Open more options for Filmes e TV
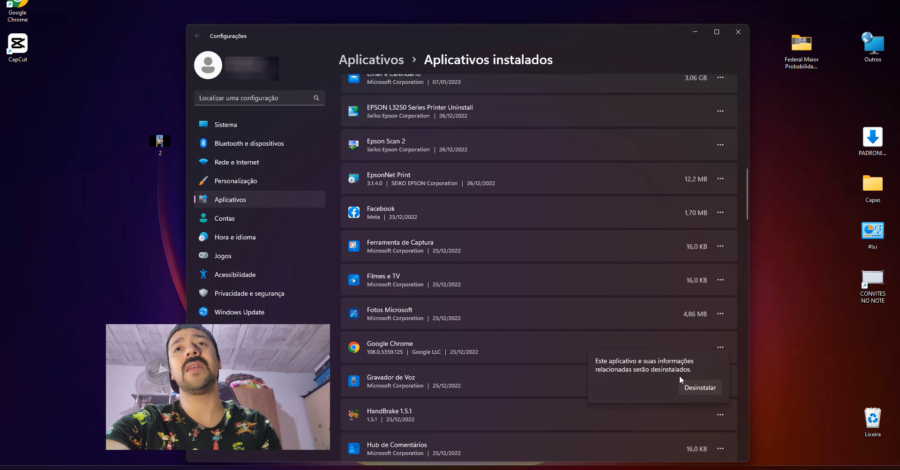 pos(720,280)
